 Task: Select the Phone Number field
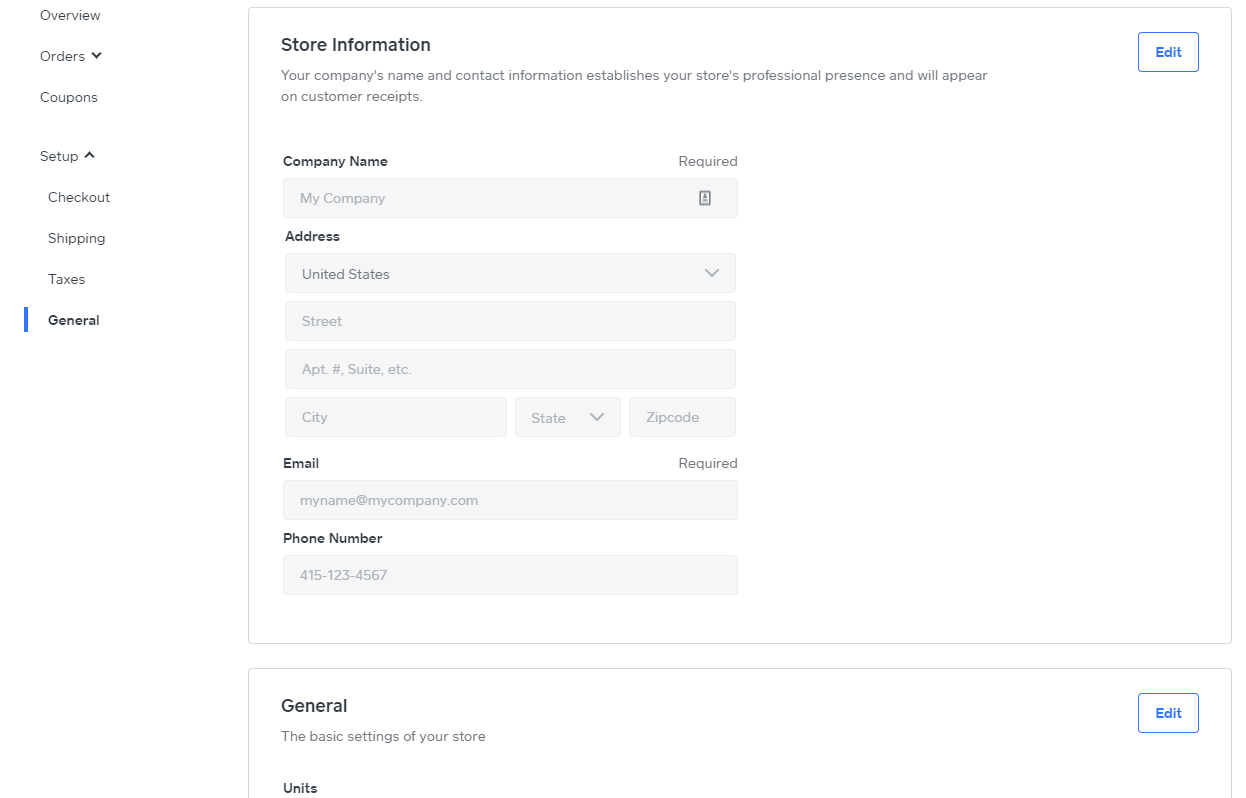[x=510, y=575]
